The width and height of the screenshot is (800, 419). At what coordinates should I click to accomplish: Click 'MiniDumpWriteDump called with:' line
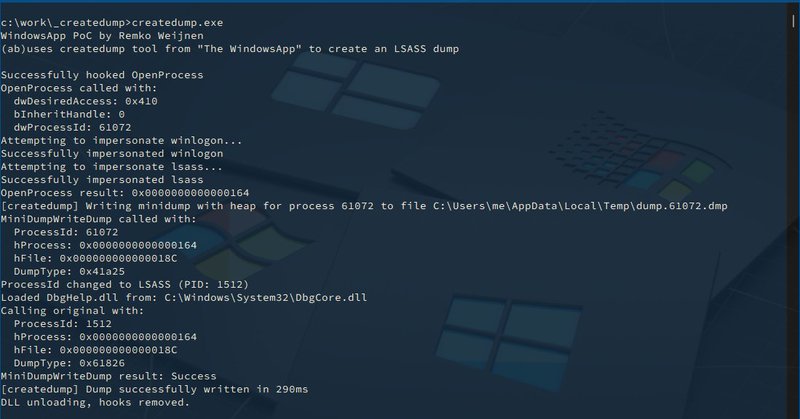tap(98, 219)
